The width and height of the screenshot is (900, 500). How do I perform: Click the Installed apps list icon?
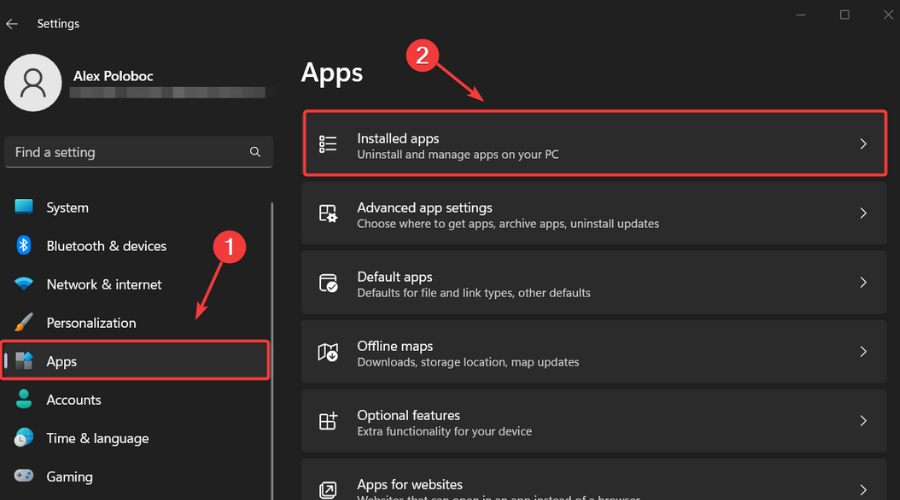(328, 144)
